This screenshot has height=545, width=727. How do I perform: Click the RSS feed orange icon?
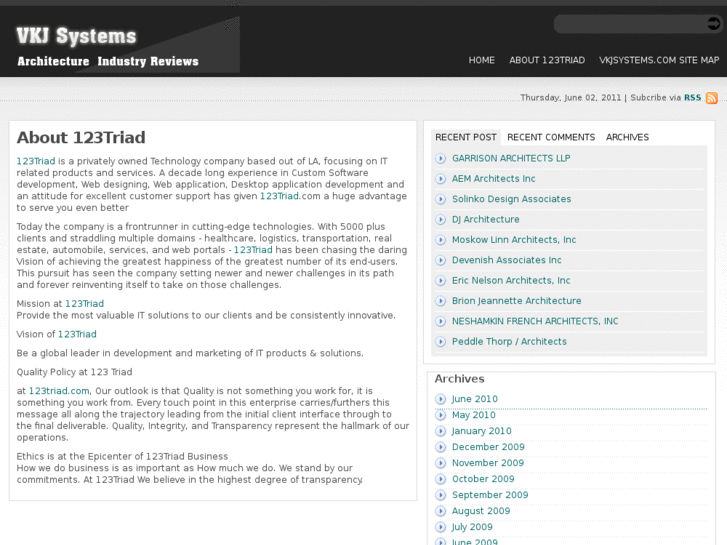point(712,98)
